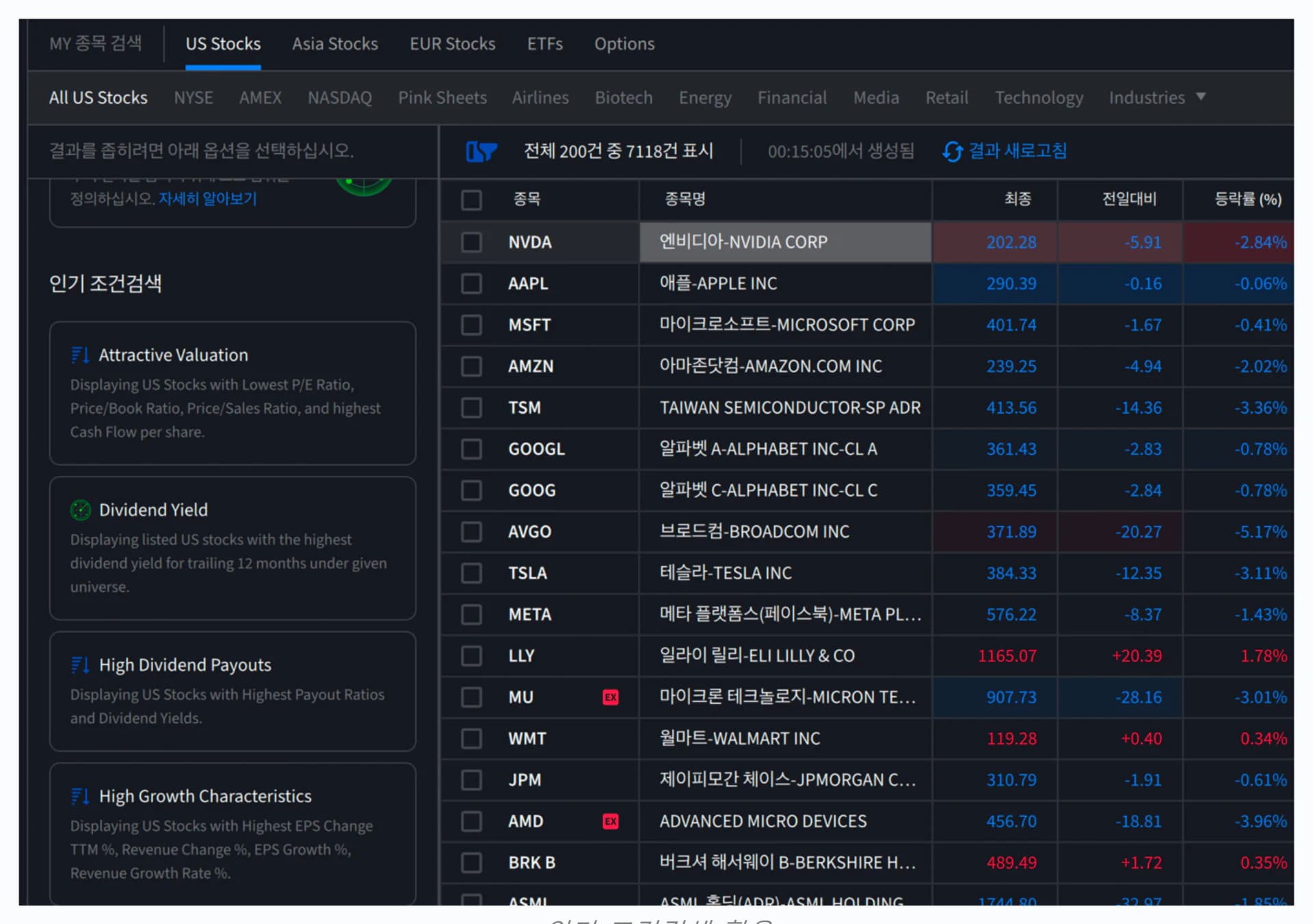The height and width of the screenshot is (924, 1313).
Task: Filter by AMEX exchange
Action: click(261, 97)
